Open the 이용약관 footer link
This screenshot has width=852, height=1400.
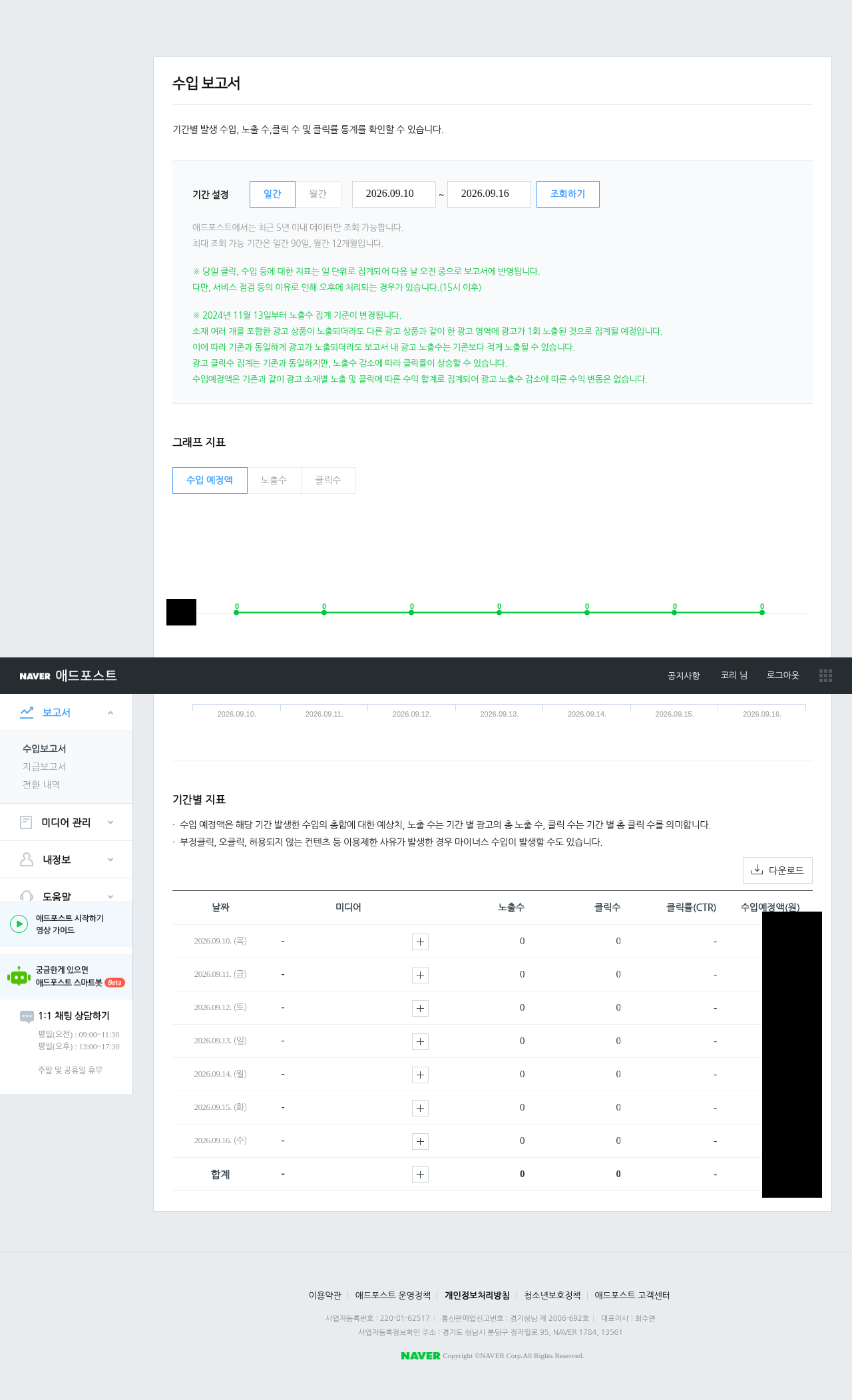pyautogui.click(x=325, y=1295)
